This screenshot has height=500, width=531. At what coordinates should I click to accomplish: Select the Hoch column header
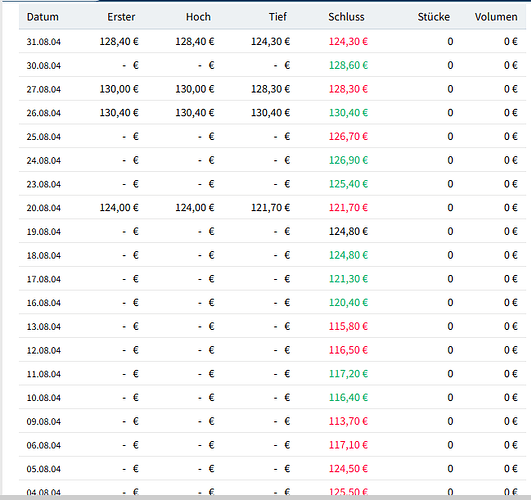coord(198,17)
